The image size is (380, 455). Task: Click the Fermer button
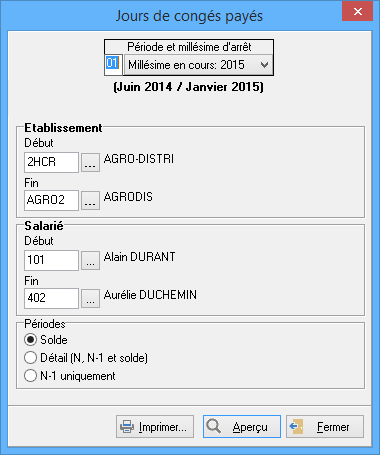(x=325, y=426)
